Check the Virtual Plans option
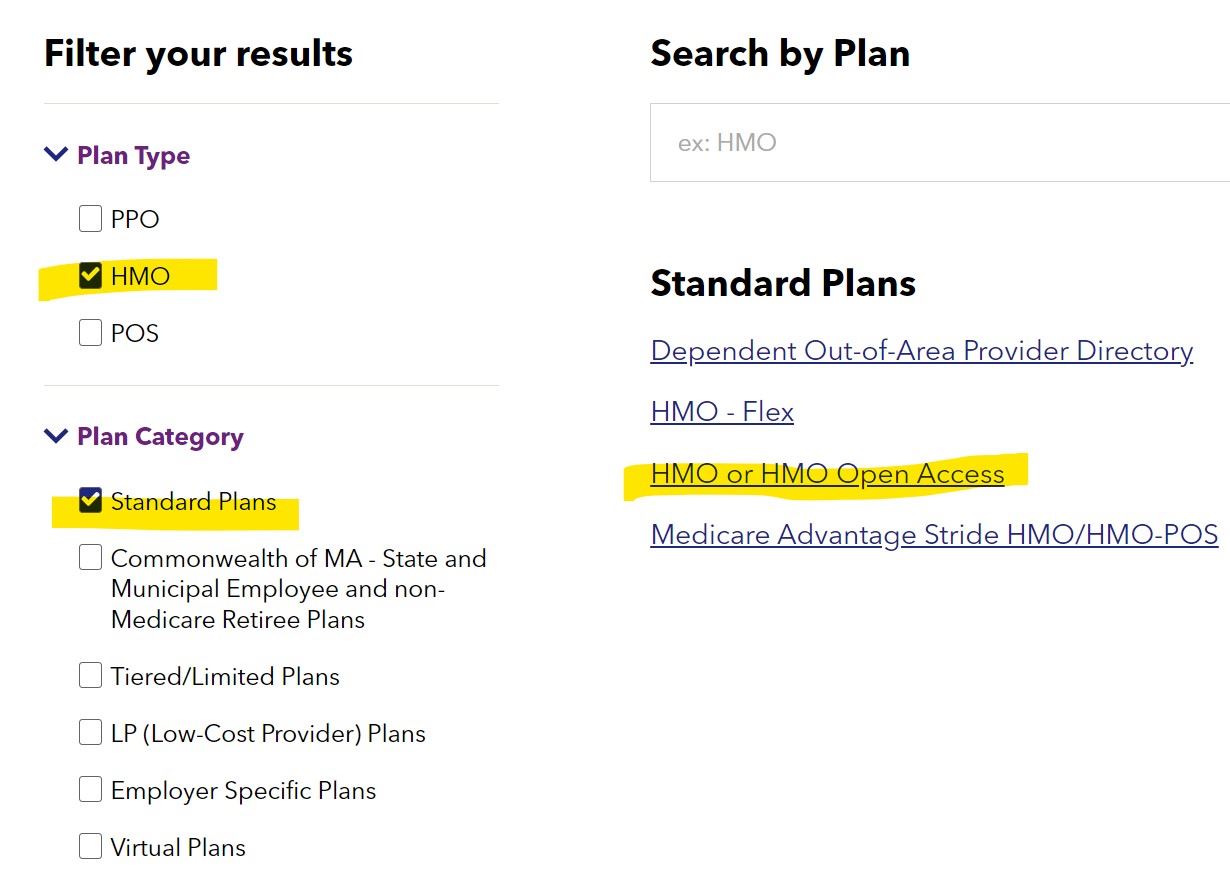 tap(90, 846)
